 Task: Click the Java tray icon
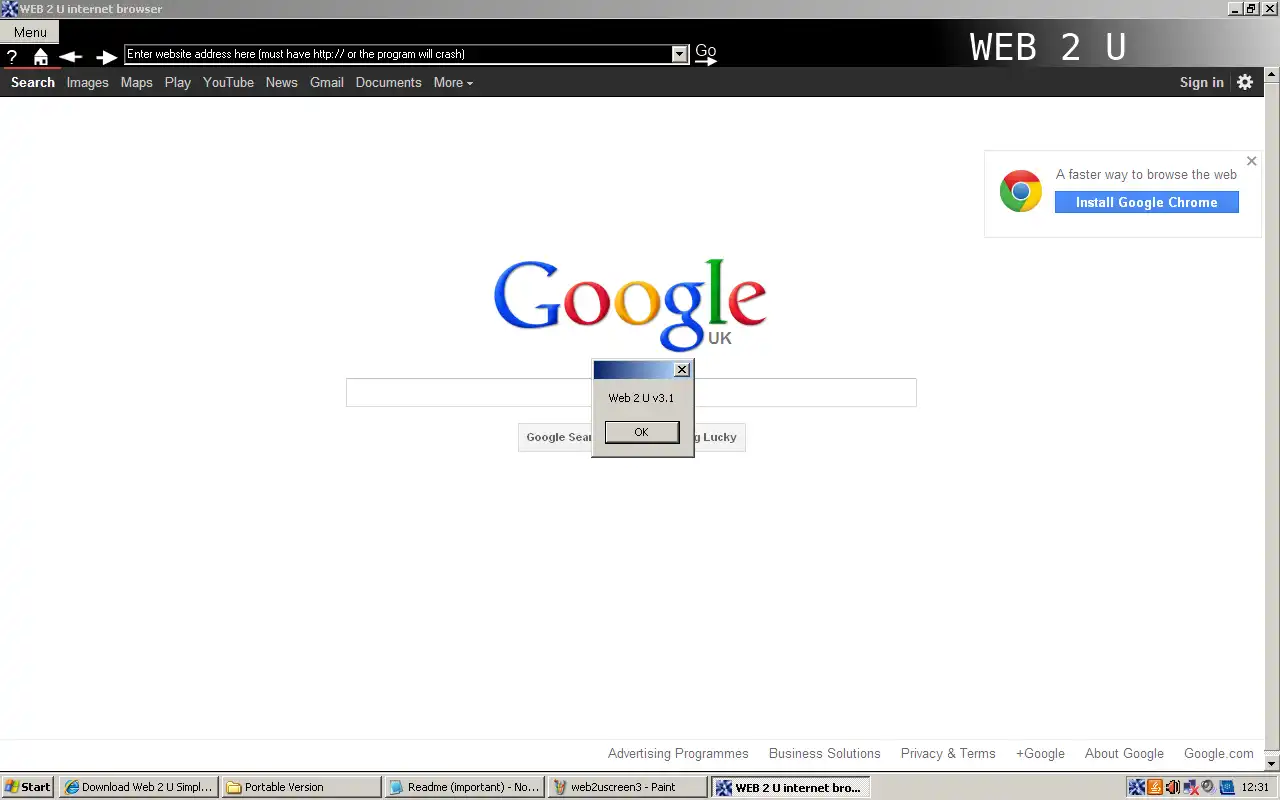click(1155, 787)
